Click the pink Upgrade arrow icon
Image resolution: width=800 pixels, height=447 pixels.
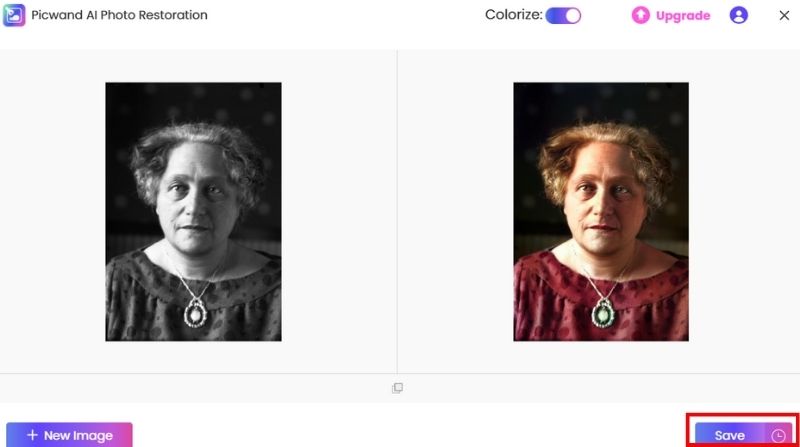pos(641,15)
